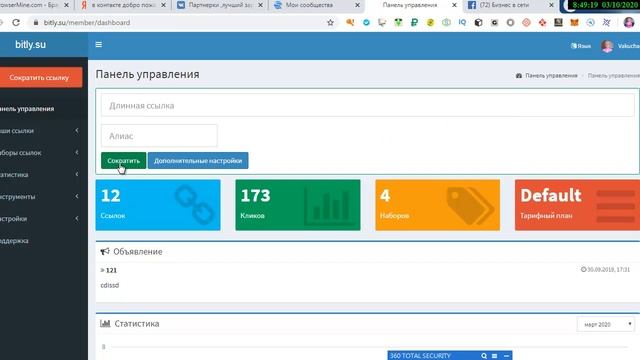640x360 pixels.
Task: Click the browser address bar URL
Action: 87,23
